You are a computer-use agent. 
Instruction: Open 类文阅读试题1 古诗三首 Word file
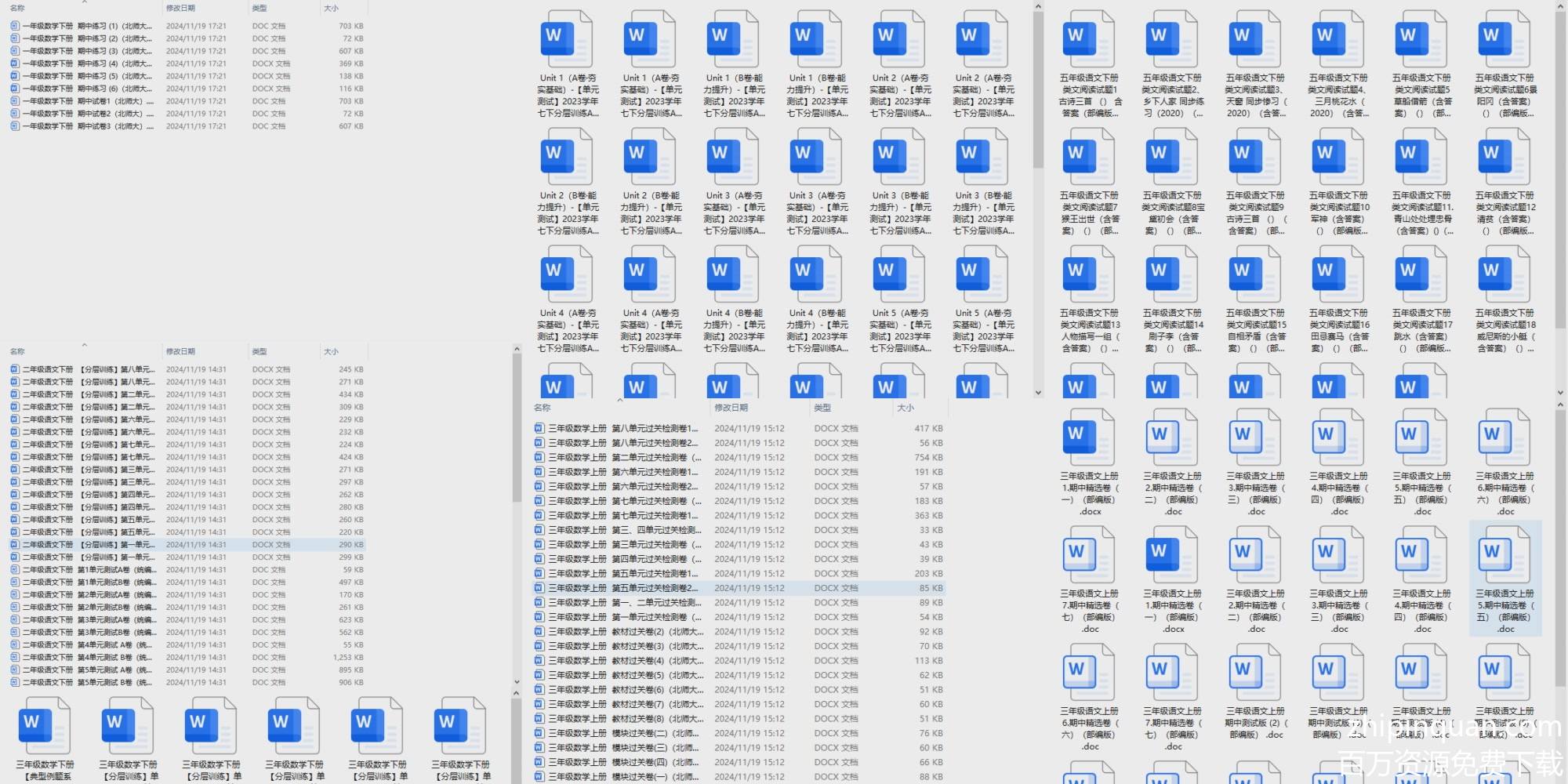point(1090,39)
